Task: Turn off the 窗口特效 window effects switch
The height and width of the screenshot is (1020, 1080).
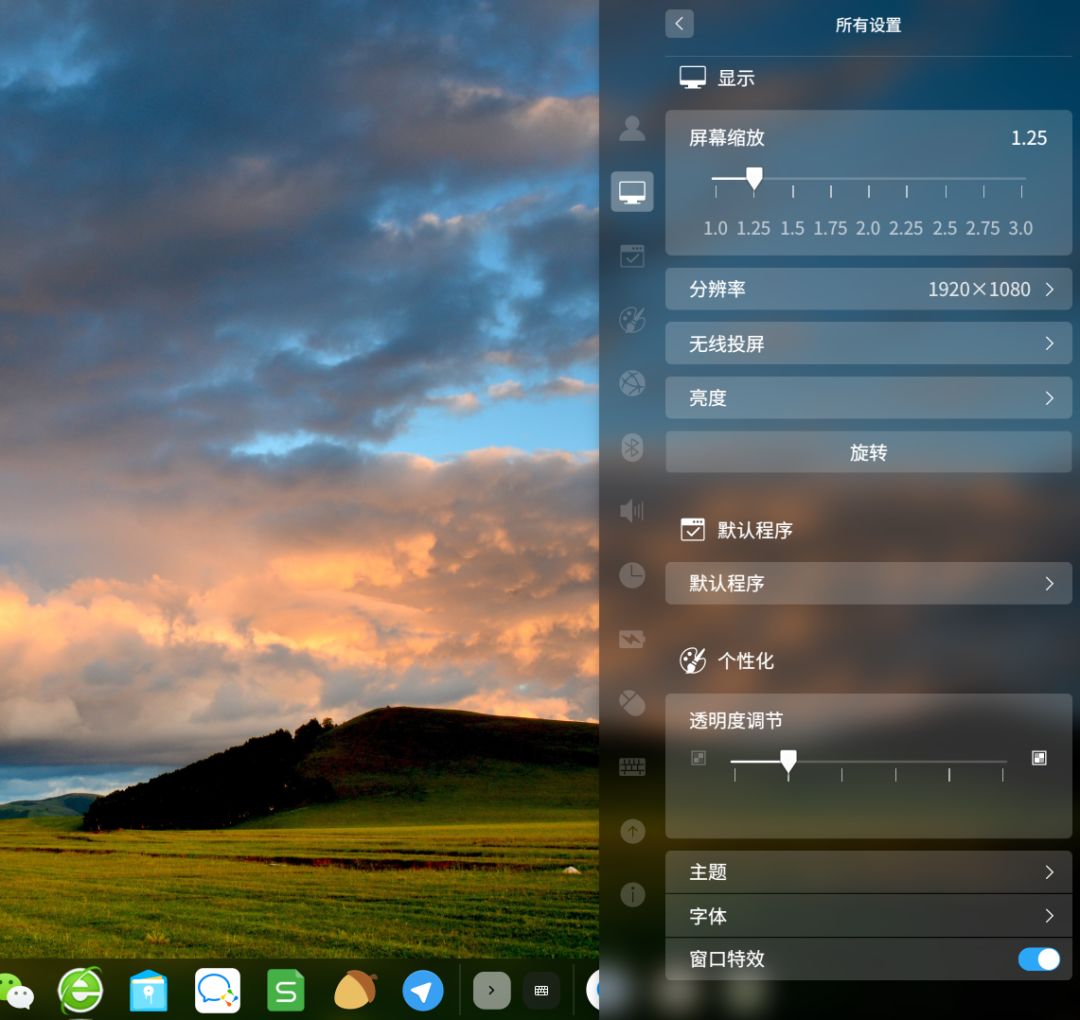Action: (x=1038, y=959)
